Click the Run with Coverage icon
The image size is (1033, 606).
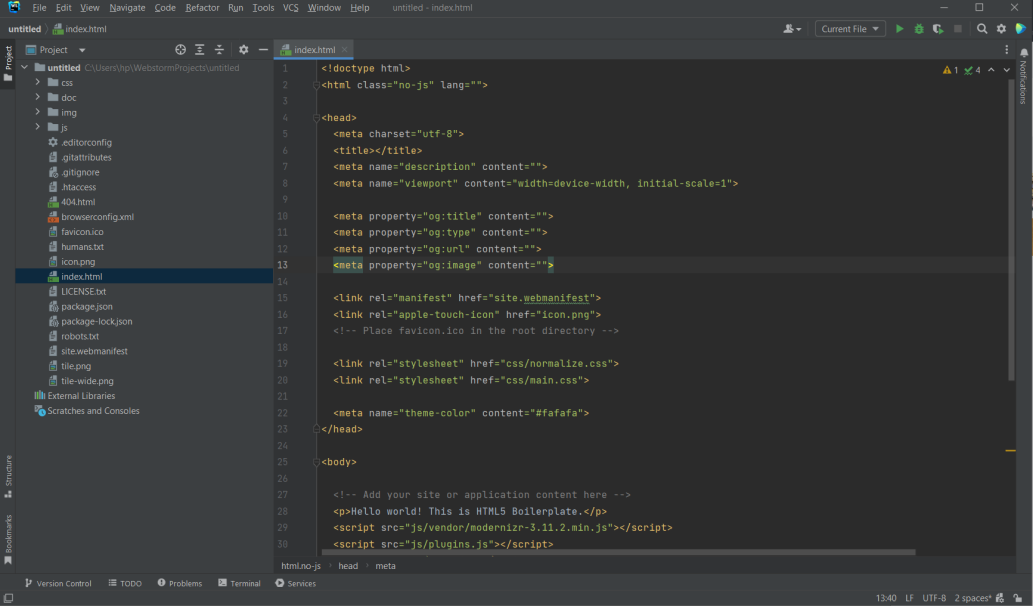click(x=937, y=29)
